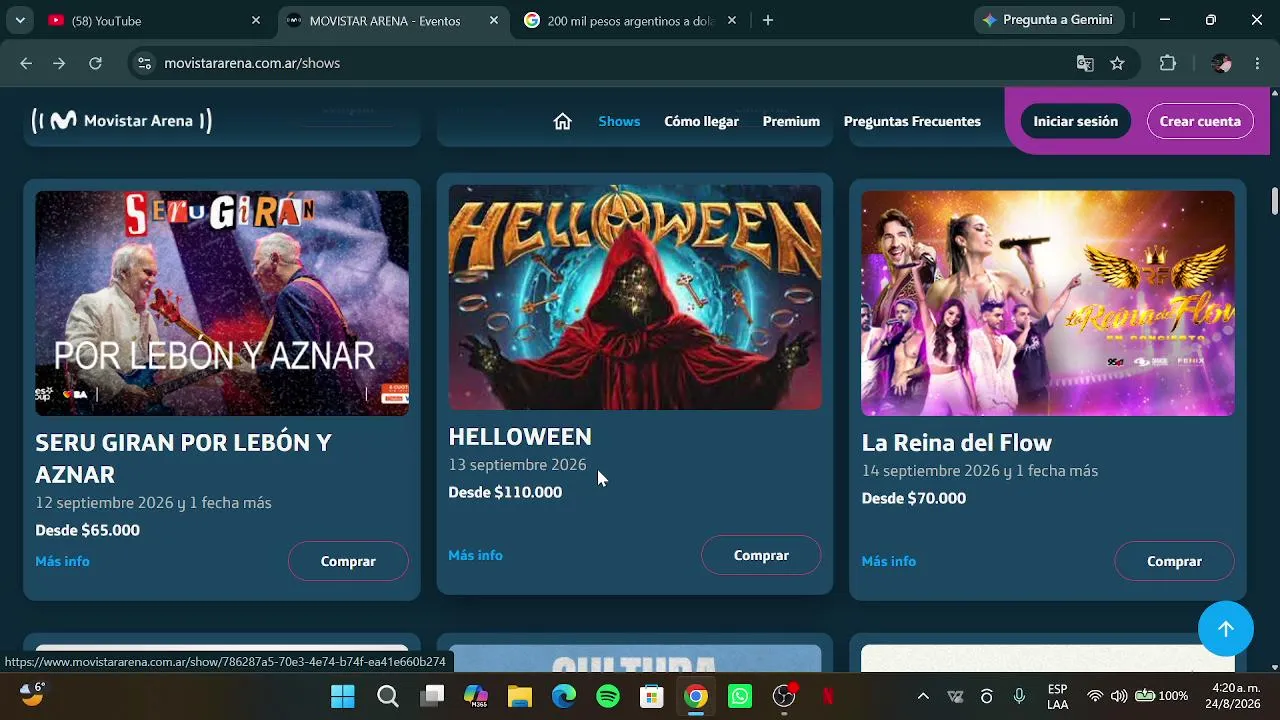1280x720 pixels.
Task: Open the Windows Start menu
Action: [x=343, y=696]
